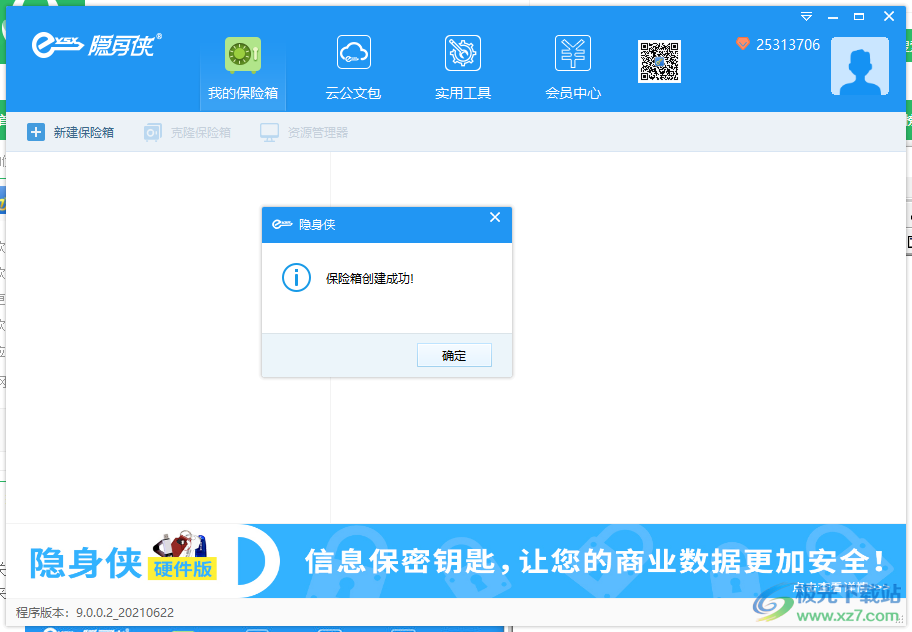
Task: Open the 资源管理器 monitor icon
Action: tap(268, 131)
